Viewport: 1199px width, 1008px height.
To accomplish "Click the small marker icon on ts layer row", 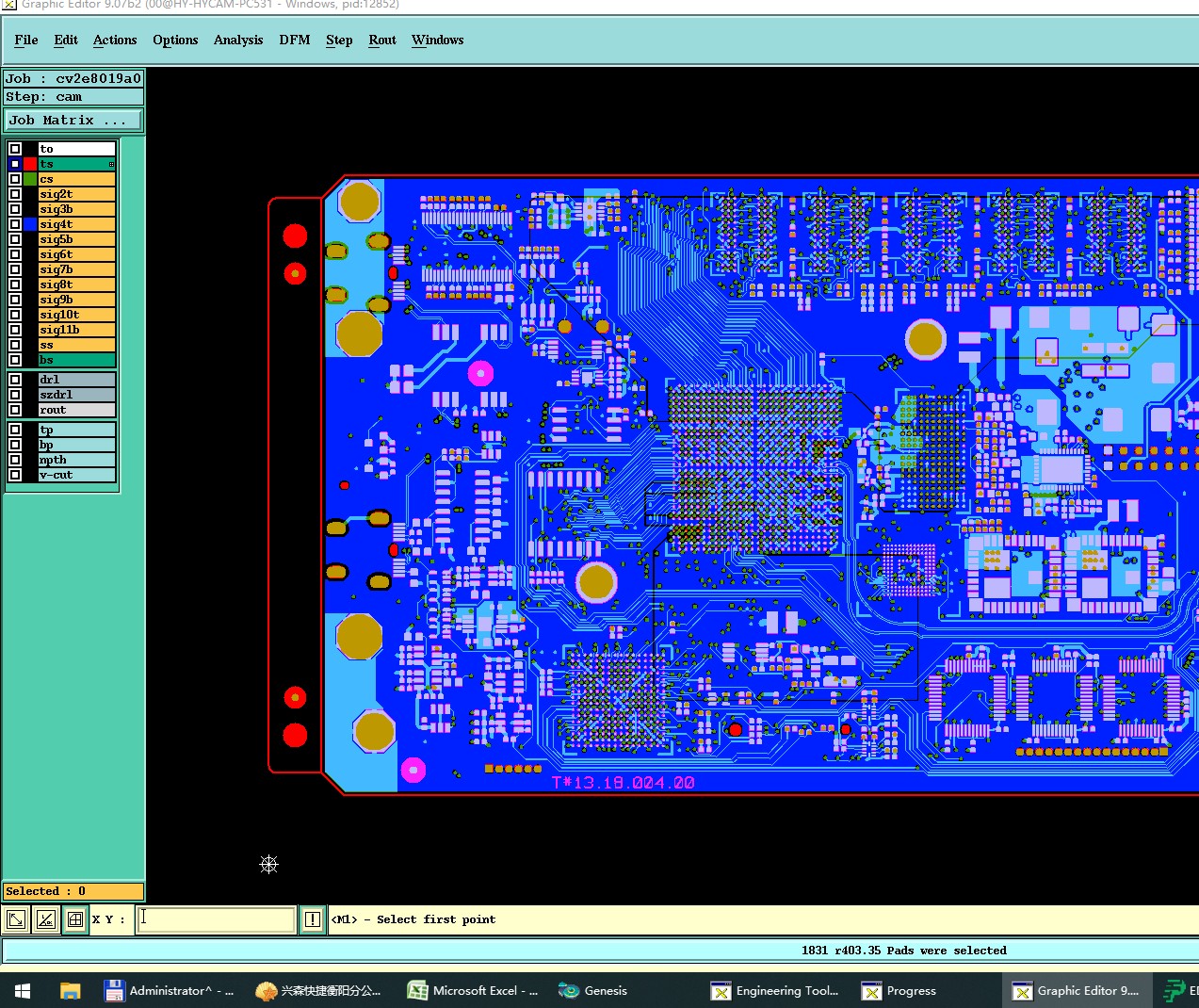I will 111,165.
